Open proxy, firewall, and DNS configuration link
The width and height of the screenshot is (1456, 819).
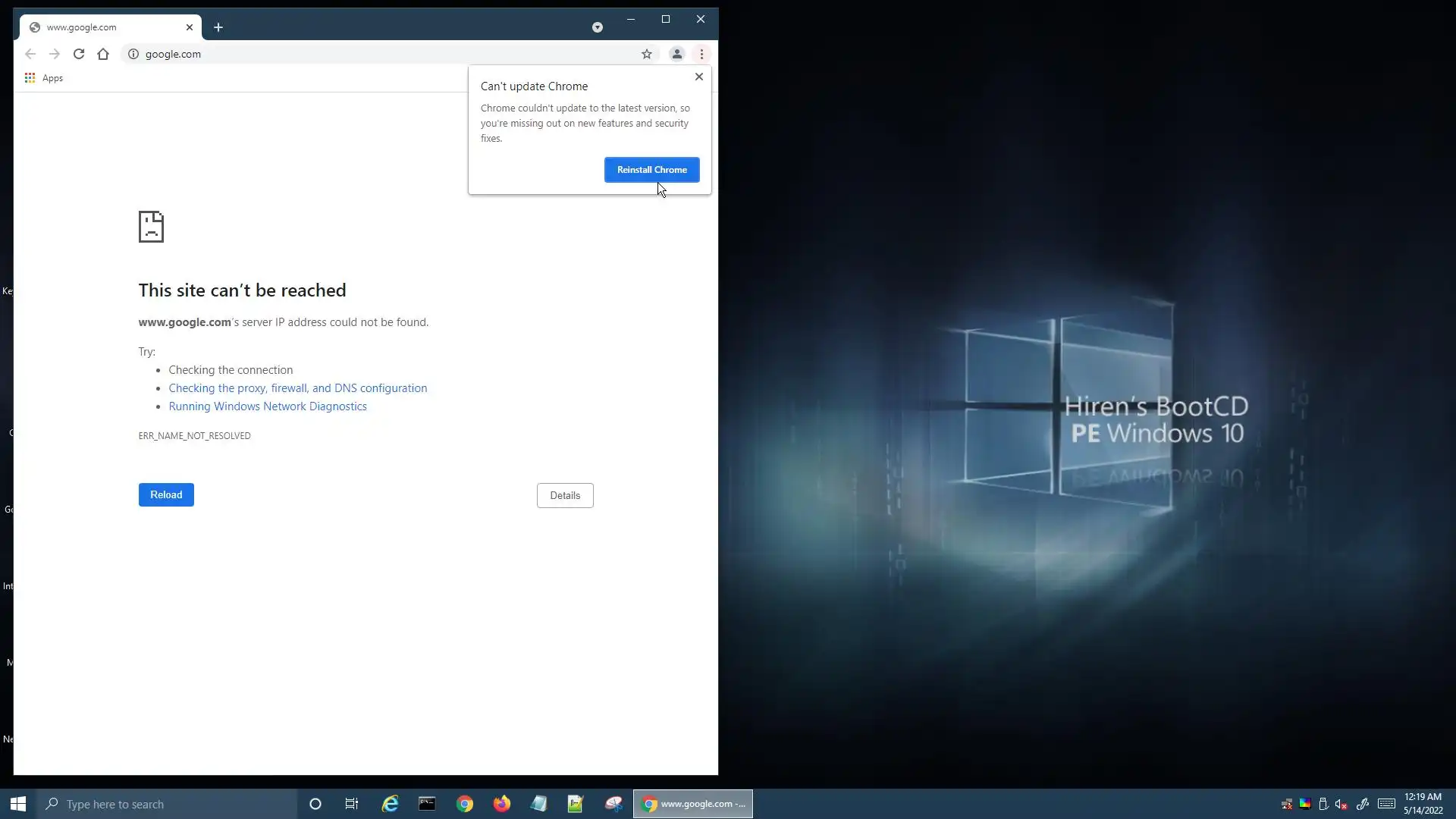[x=297, y=388]
